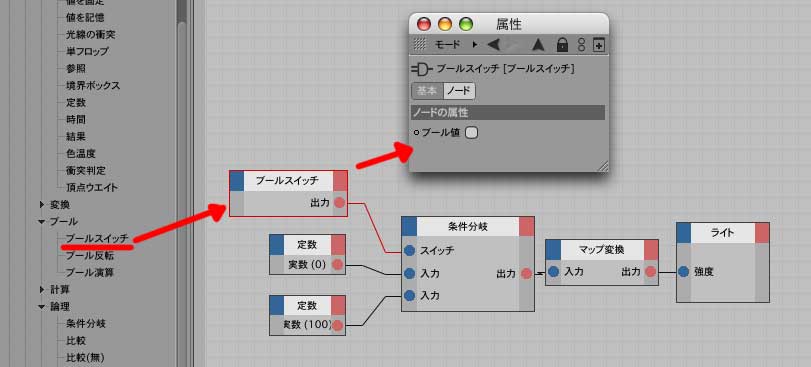The width and height of the screenshot is (811, 367).
Task: Select ブール演算 in the node tree
Action: tap(90, 272)
